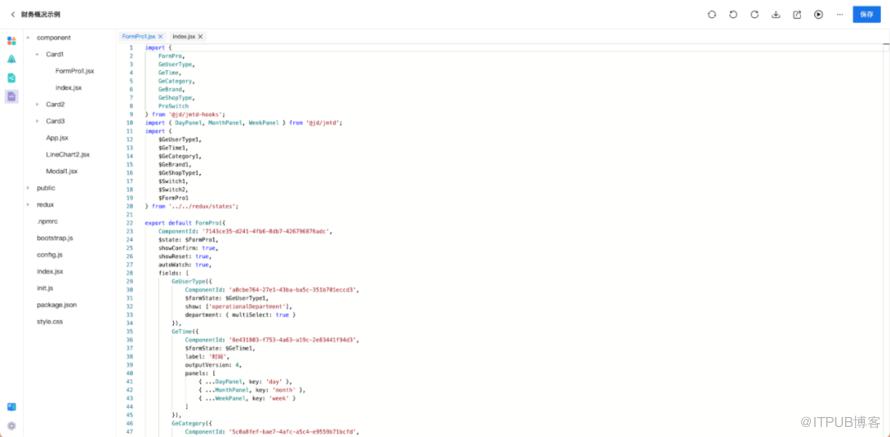The width and height of the screenshot is (890, 437).
Task: Click the 'autoWatch: true' code line
Action: point(184,264)
